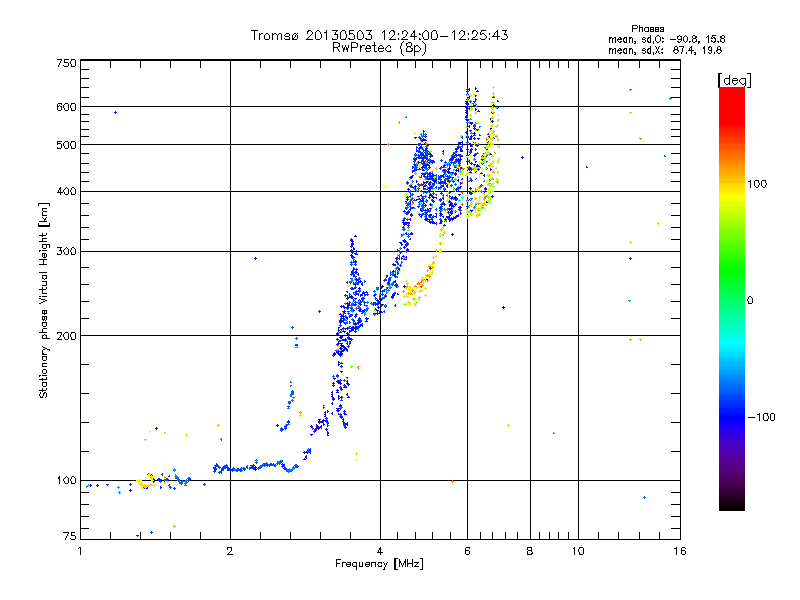This screenshot has width=800, height=600.
Task: Click the y-axis tick label "750"
Action: tap(67, 63)
